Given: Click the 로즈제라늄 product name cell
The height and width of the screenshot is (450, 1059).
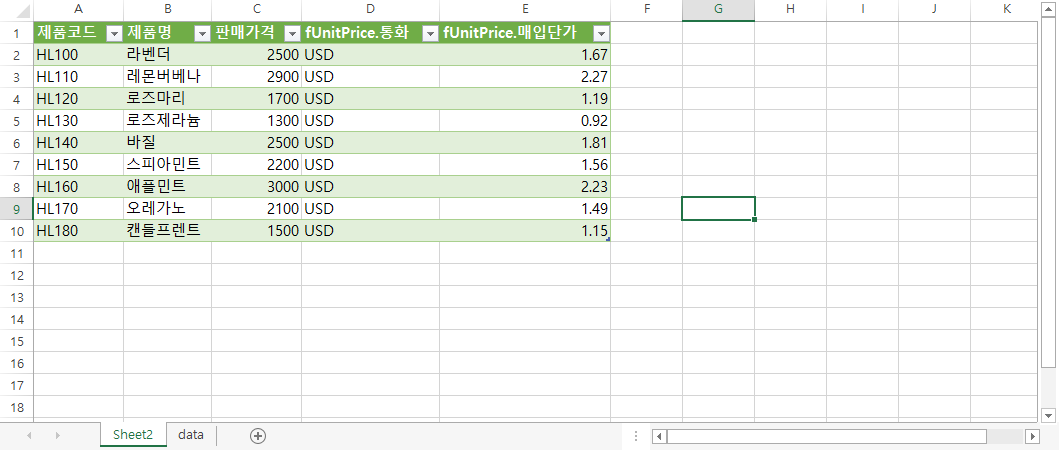Looking at the screenshot, I should 167,120.
